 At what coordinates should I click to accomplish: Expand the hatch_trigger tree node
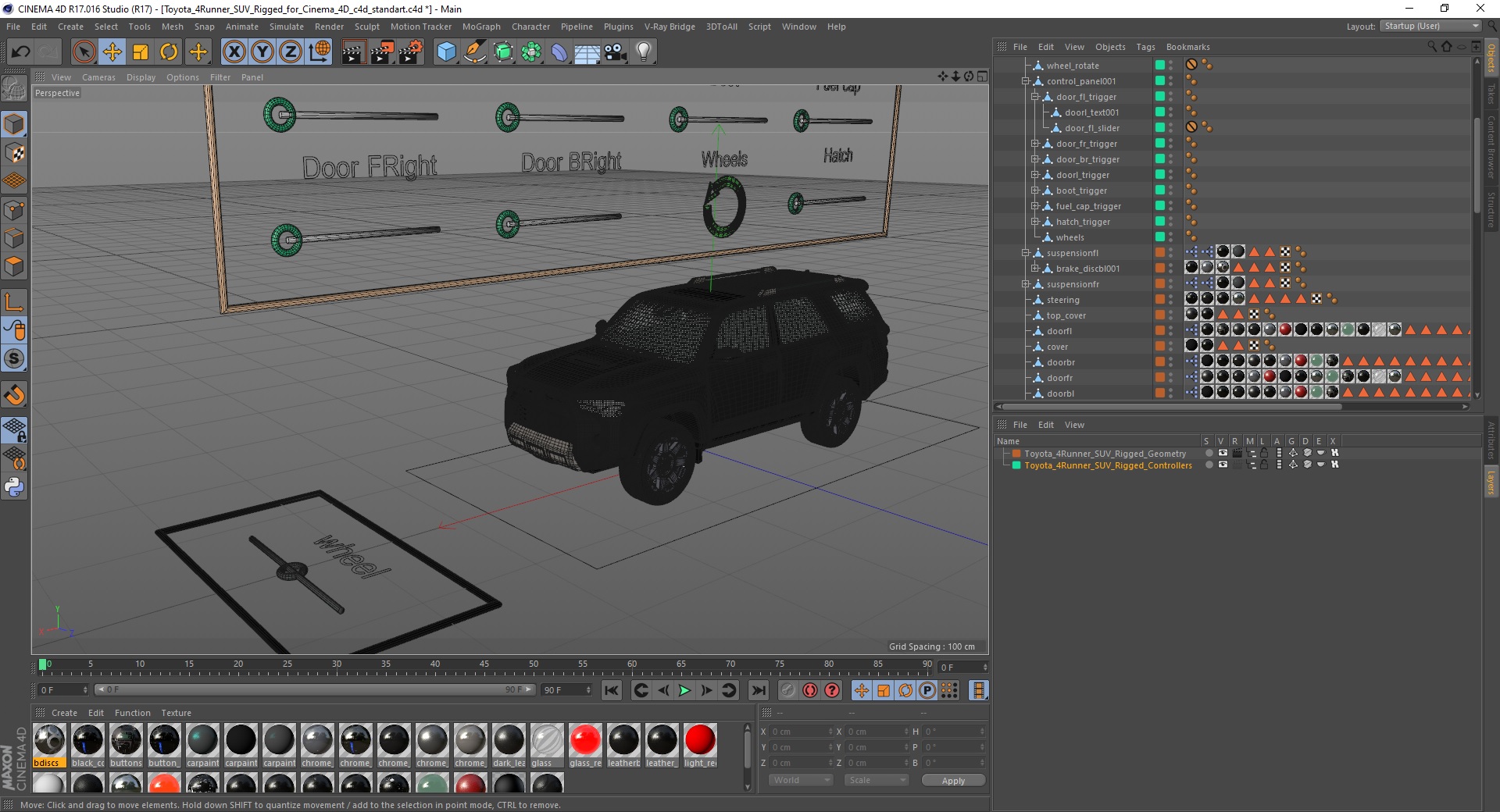point(1035,222)
